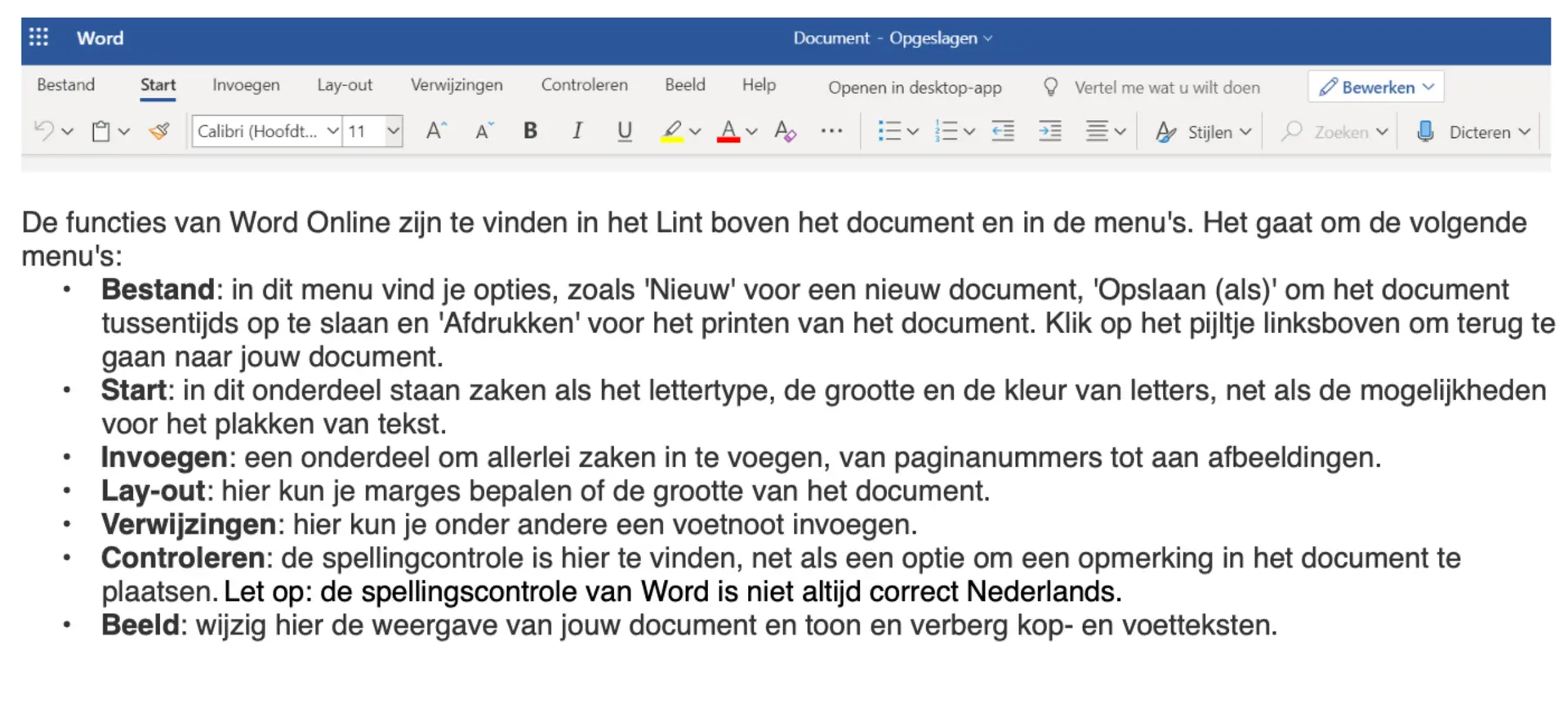1568x708 pixels.
Task: Expand the Stijlen dropdown arrow
Action: [x=1245, y=131]
